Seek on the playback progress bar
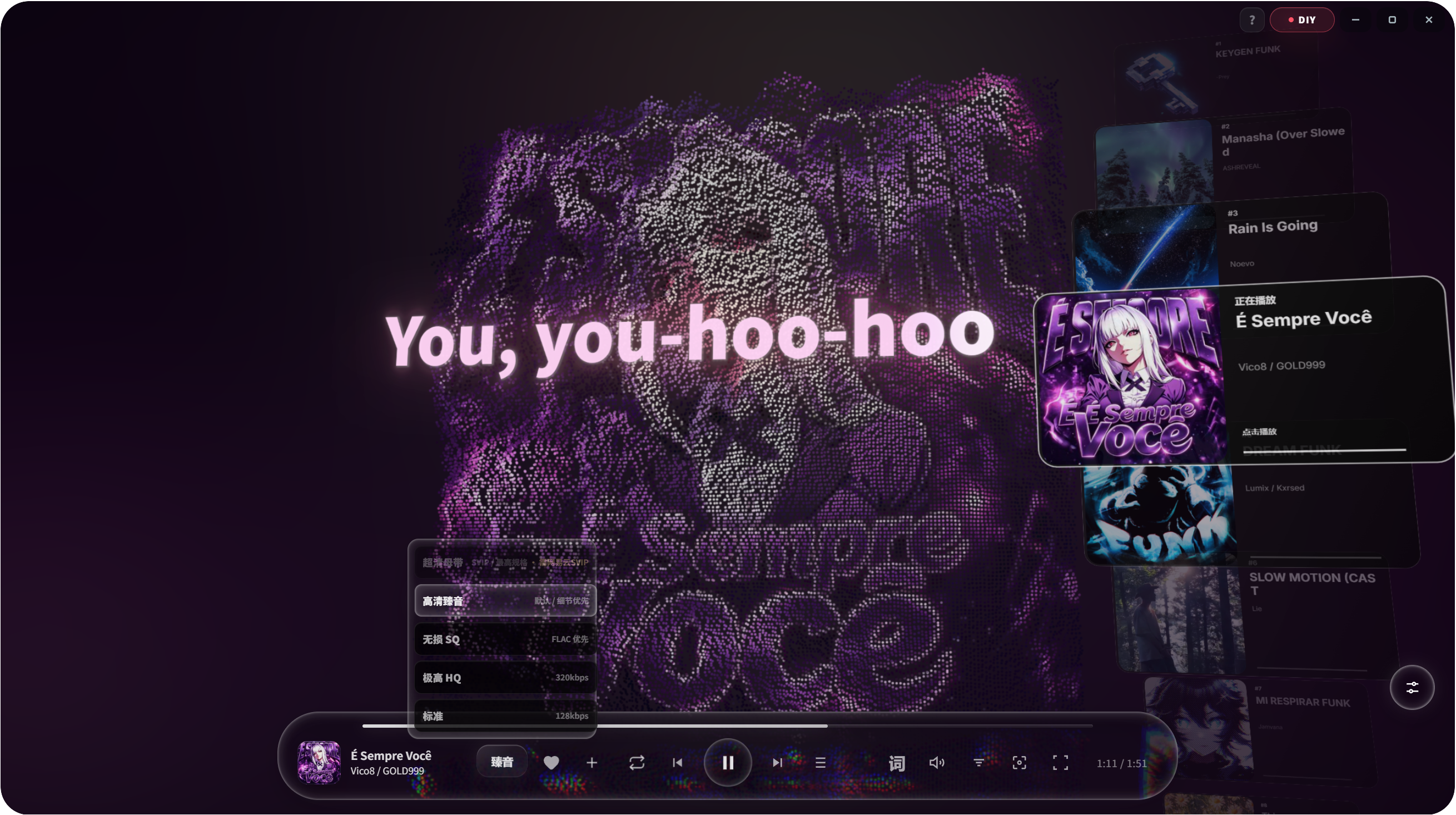Viewport: 1456px width, 815px height. [x=727, y=725]
